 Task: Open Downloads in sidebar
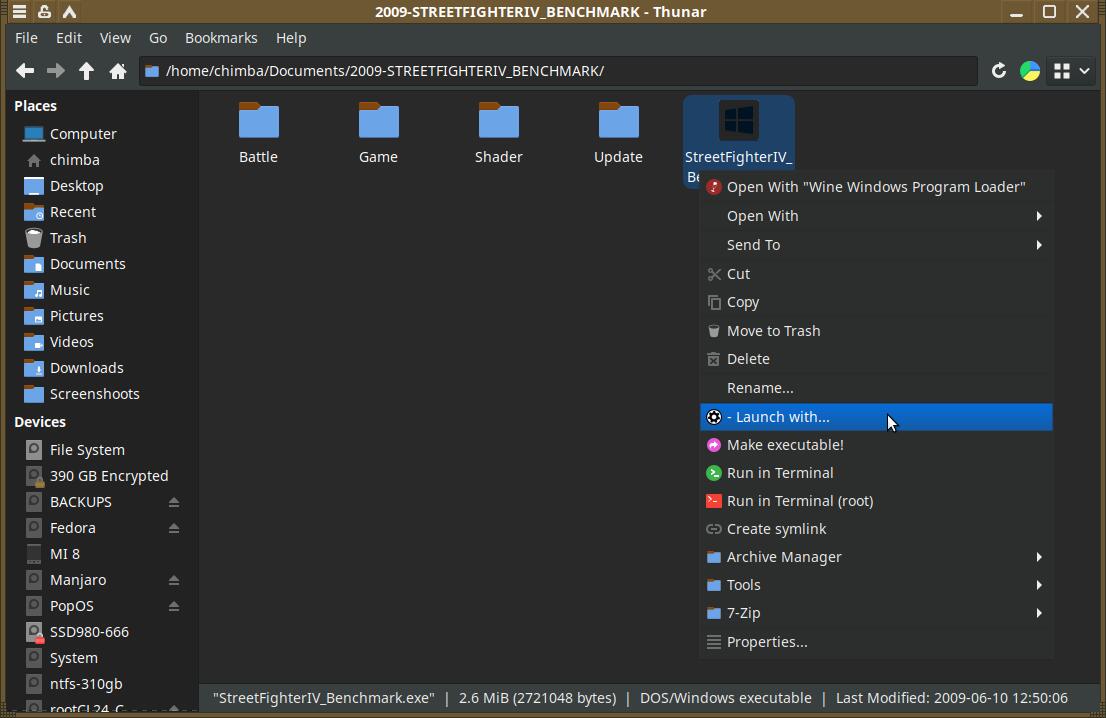tap(100, 369)
